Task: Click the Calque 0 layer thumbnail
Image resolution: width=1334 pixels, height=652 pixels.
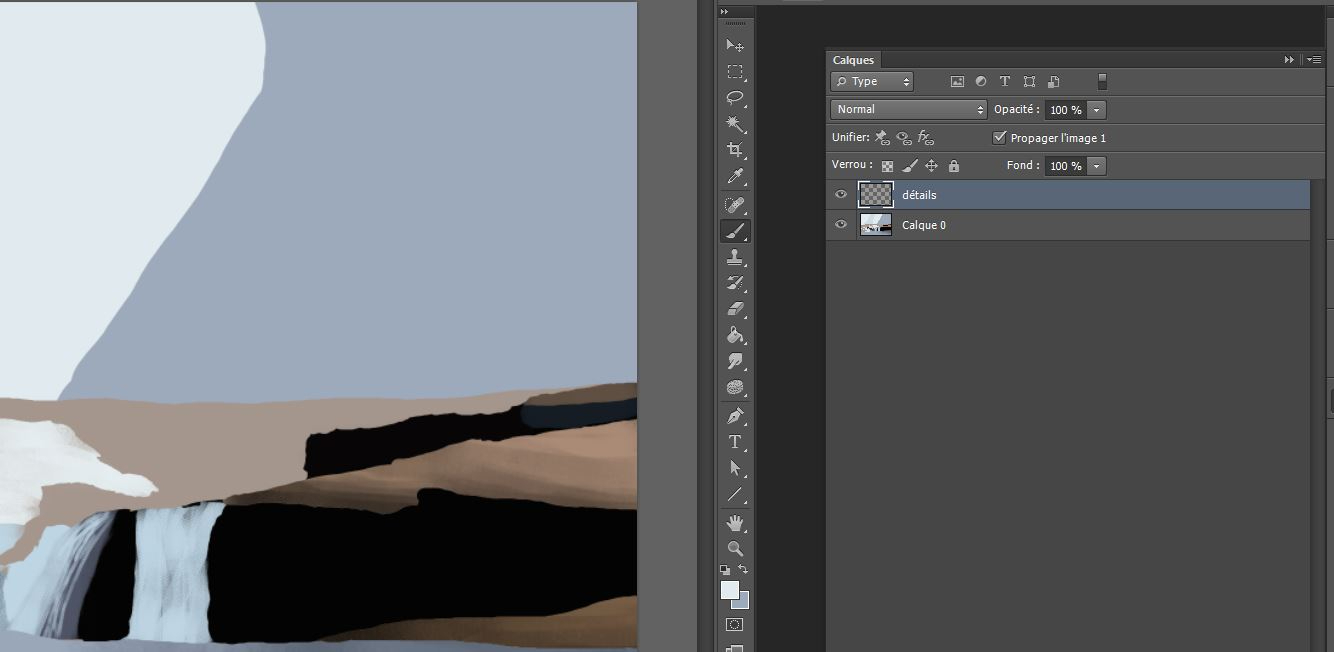Action: [x=876, y=225]
